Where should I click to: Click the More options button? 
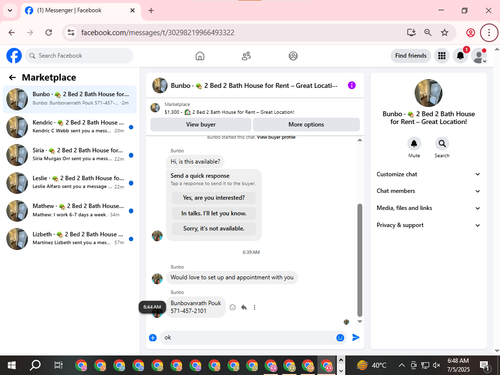306,124
